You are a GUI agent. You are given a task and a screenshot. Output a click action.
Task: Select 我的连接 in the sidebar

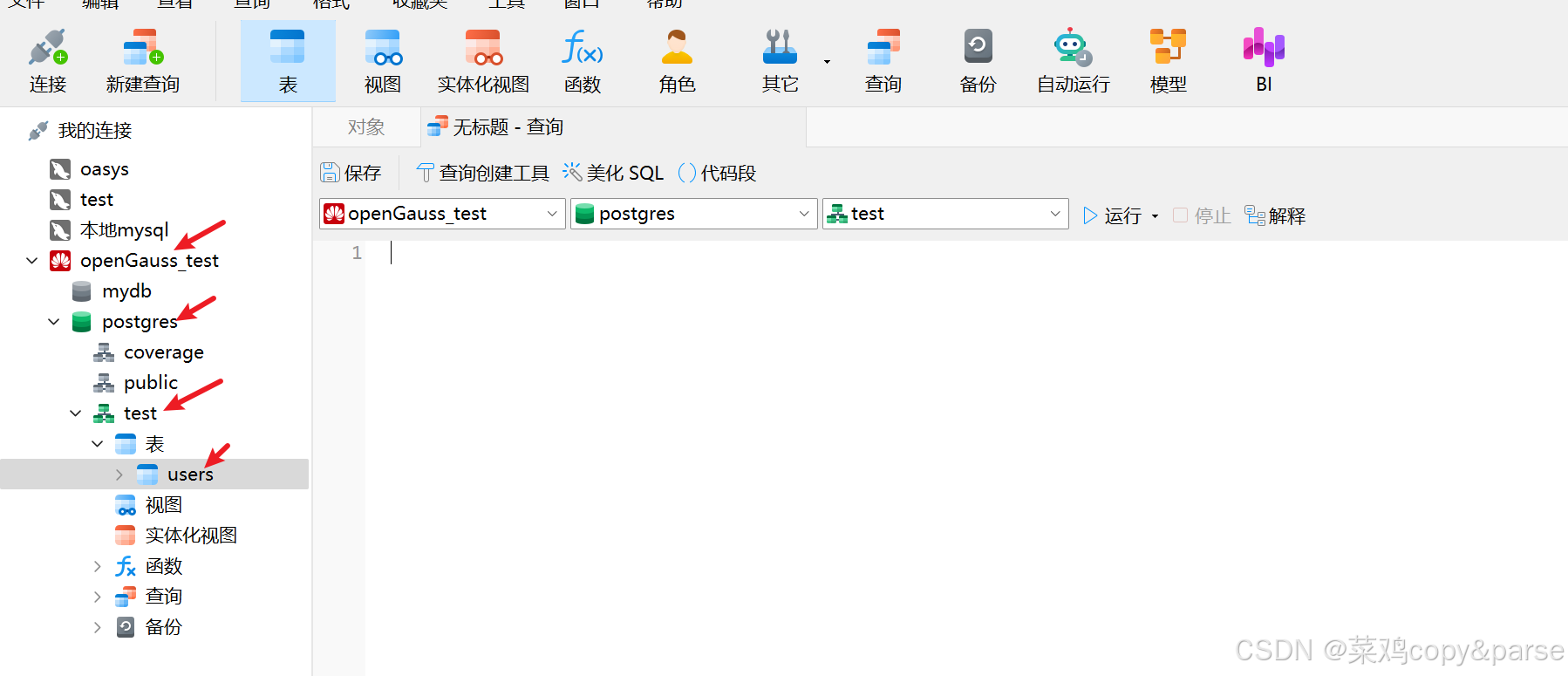click(x=94, y=131)
